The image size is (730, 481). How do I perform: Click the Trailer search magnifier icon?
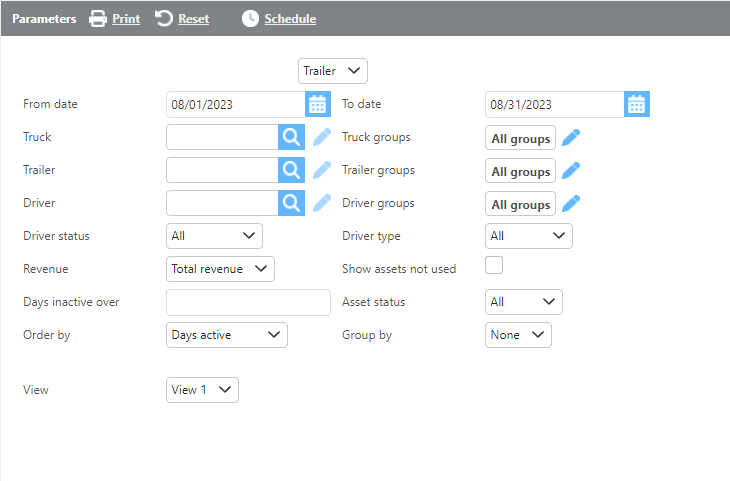[x=290, y=170]
